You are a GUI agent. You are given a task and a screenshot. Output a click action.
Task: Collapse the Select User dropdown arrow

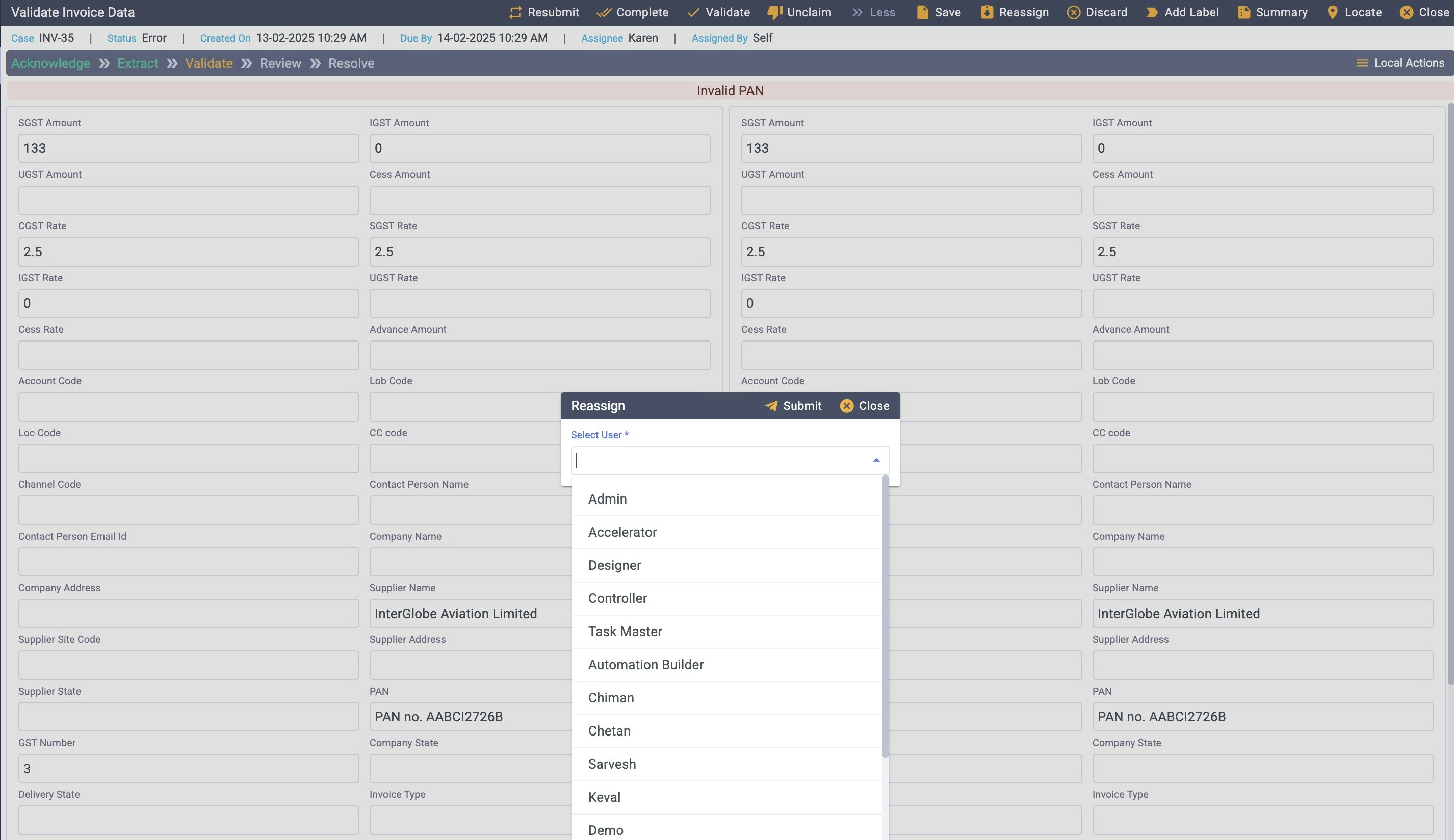pos(876,460)
